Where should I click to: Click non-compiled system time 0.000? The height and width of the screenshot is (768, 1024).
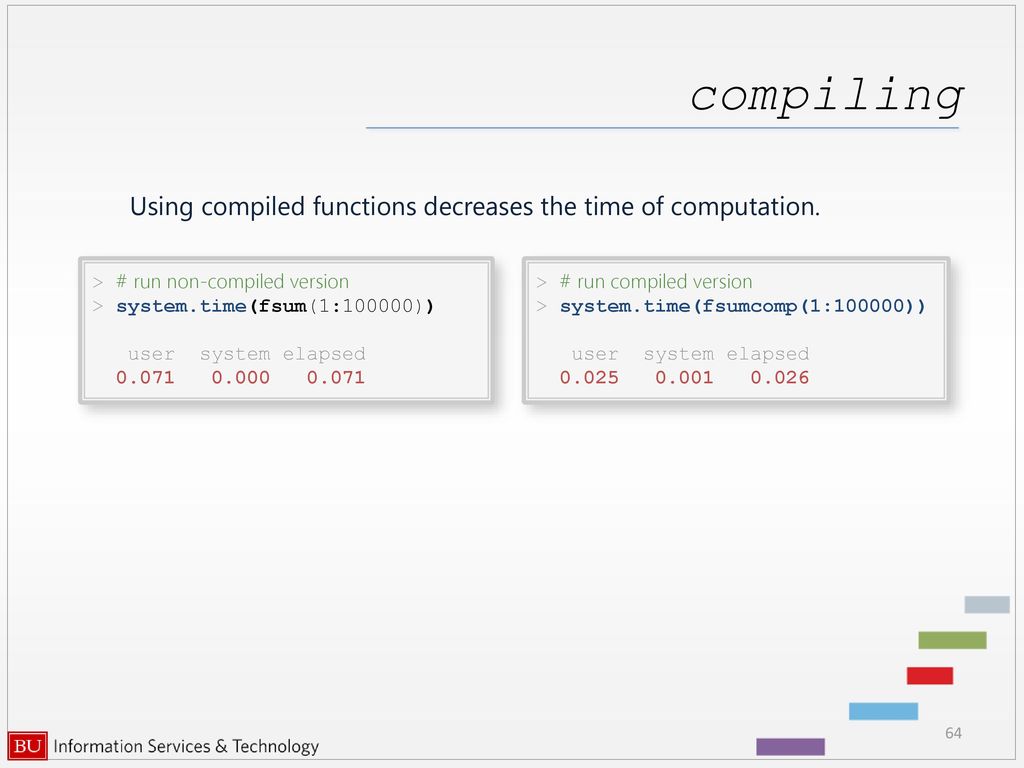(x=240, y=377)
